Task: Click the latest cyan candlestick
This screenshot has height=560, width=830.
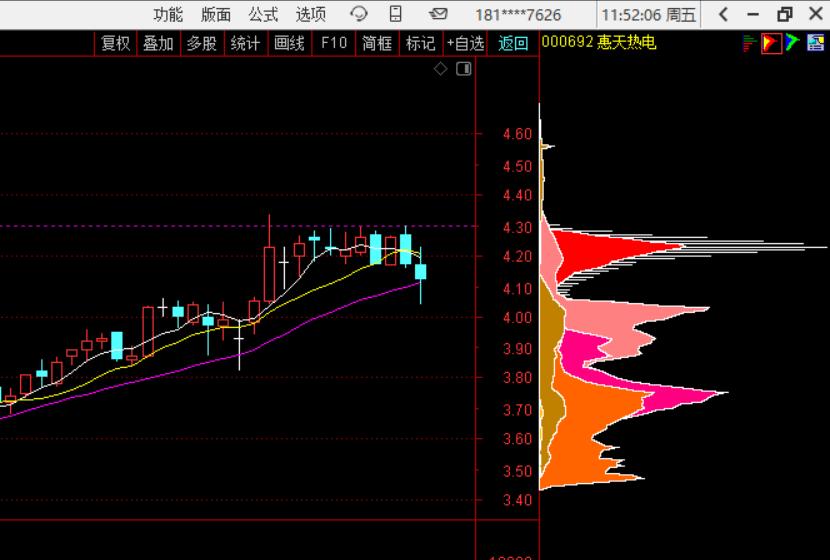Action: click(420, 272)
